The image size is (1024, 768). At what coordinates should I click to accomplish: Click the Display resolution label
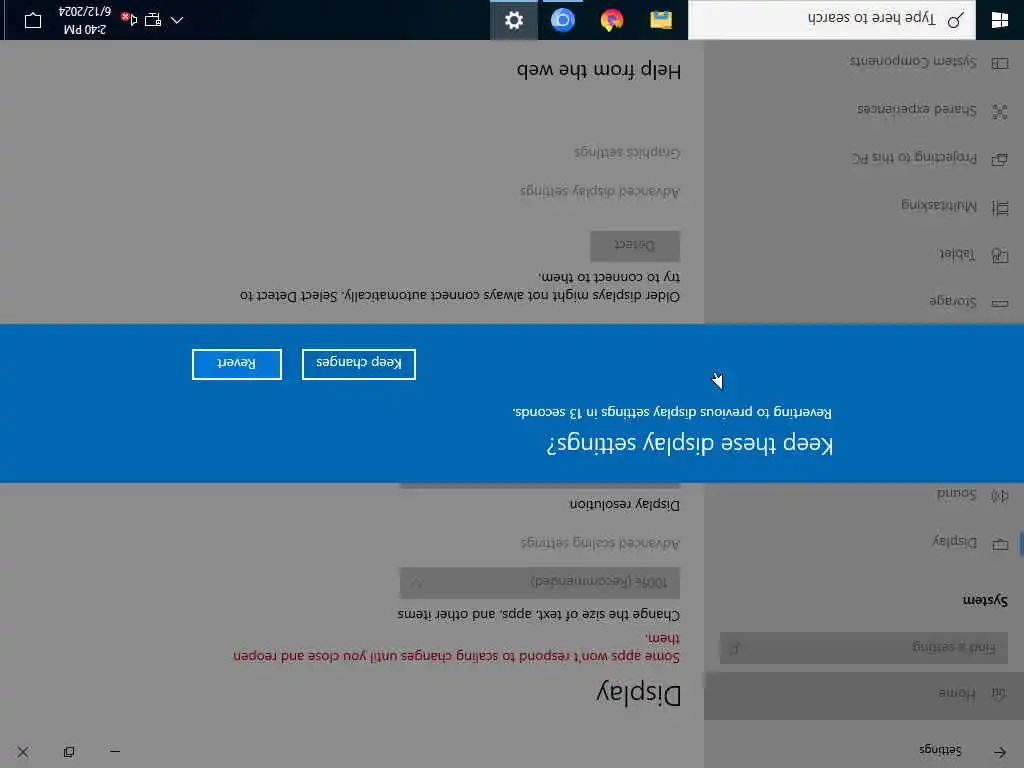point(624,504)
